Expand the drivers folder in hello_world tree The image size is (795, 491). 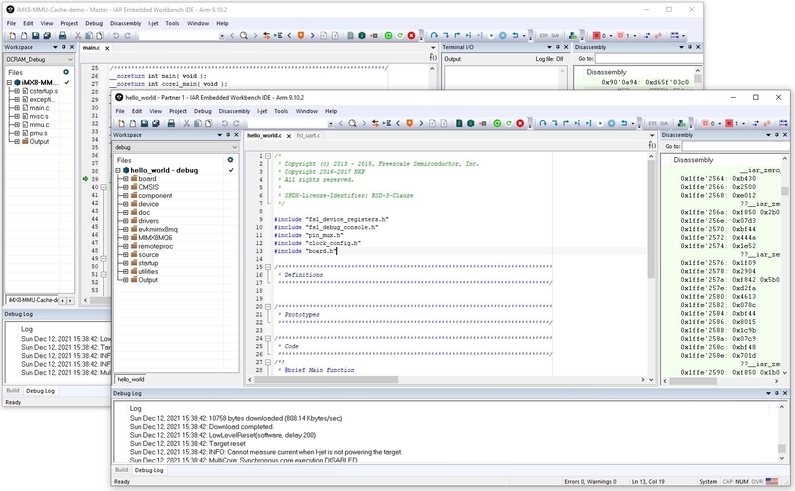click(x=126, y=221)
